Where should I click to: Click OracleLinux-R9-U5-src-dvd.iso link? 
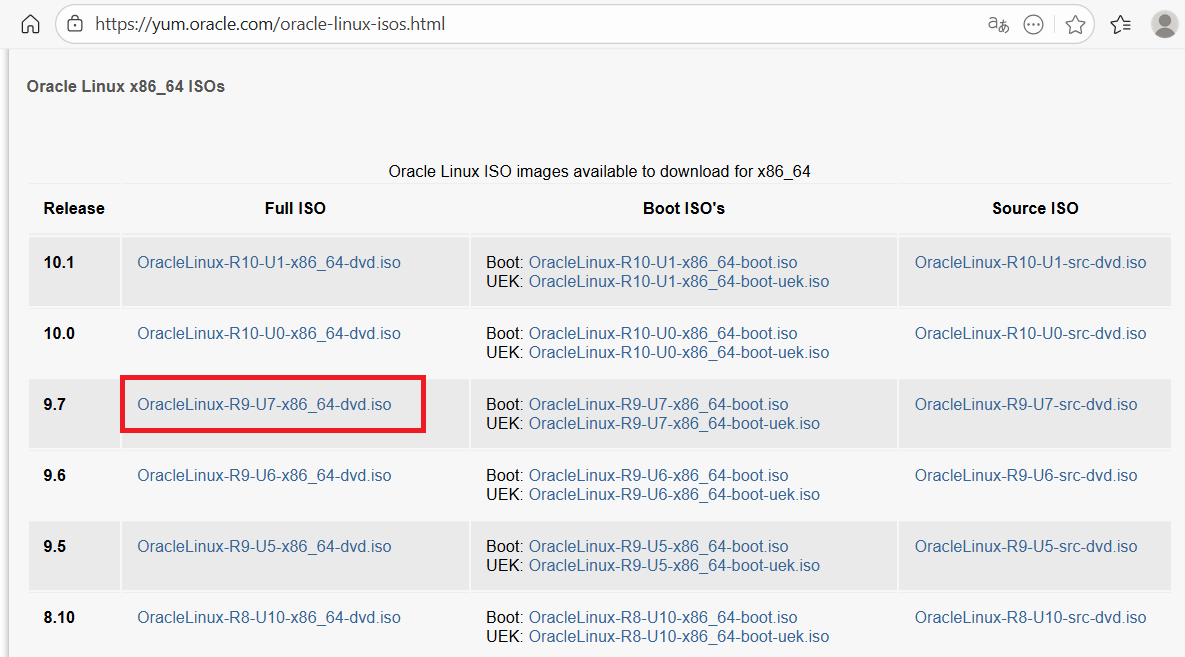point(1025,547)
